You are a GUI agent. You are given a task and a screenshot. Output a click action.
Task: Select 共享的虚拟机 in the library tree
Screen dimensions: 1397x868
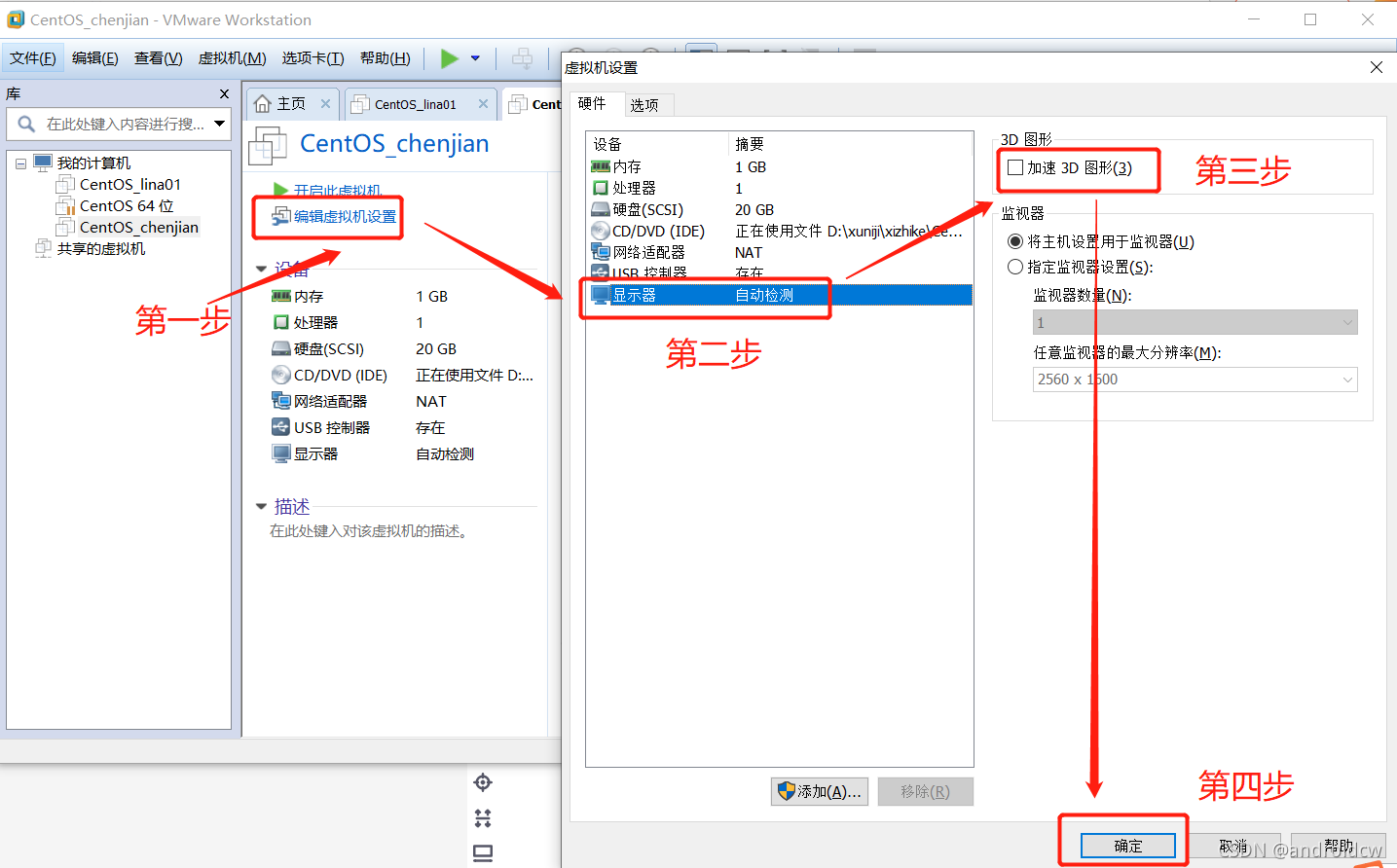(100, 249)
